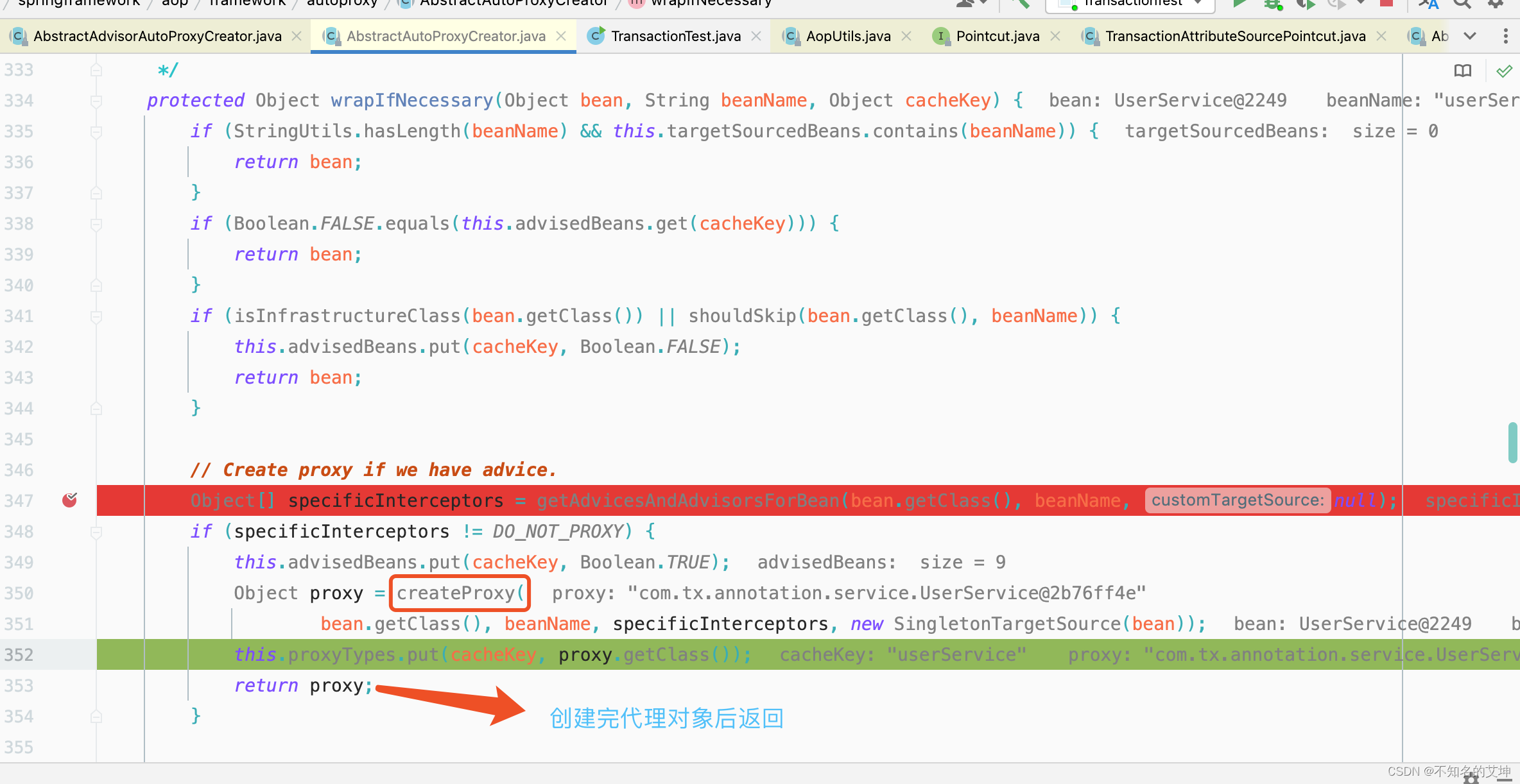Click 'return proxy;' statement on line 353

pyautogui.click(x=303, y=686)
